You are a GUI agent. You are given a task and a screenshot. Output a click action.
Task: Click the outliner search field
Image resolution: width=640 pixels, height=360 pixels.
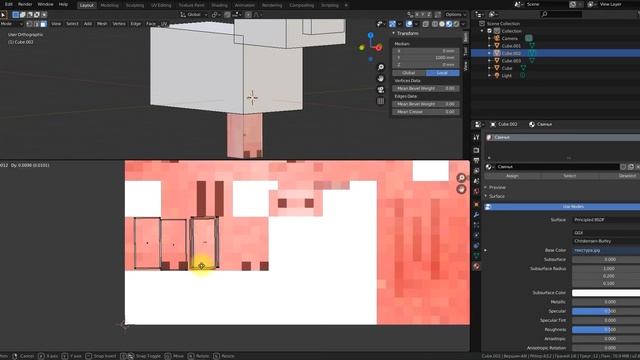pos(561,14)
